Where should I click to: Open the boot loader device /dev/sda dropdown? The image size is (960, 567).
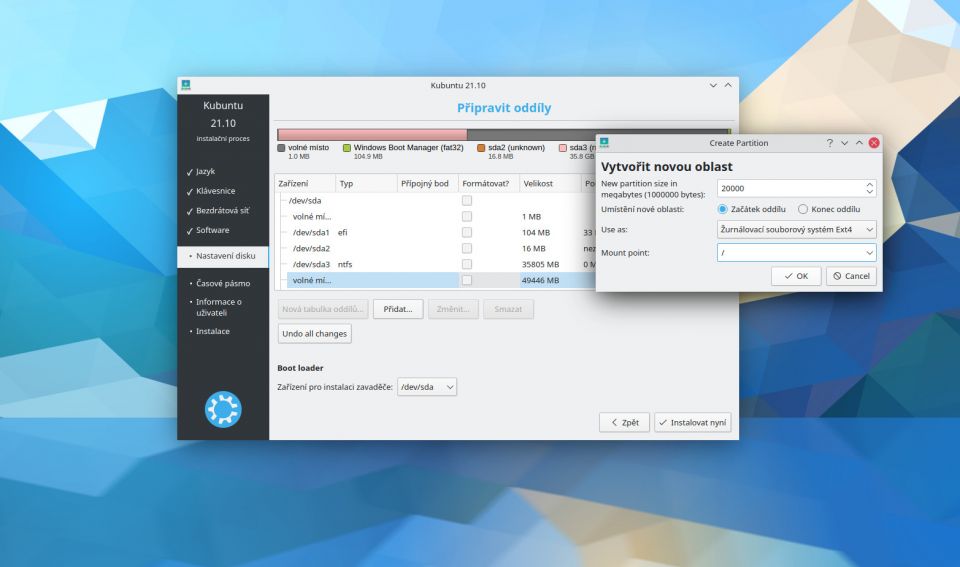point(427,387)
